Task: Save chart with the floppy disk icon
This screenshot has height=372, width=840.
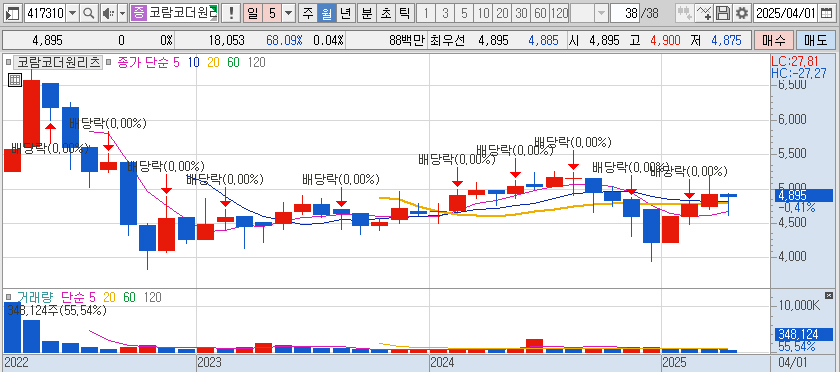Action: [723, 13]
